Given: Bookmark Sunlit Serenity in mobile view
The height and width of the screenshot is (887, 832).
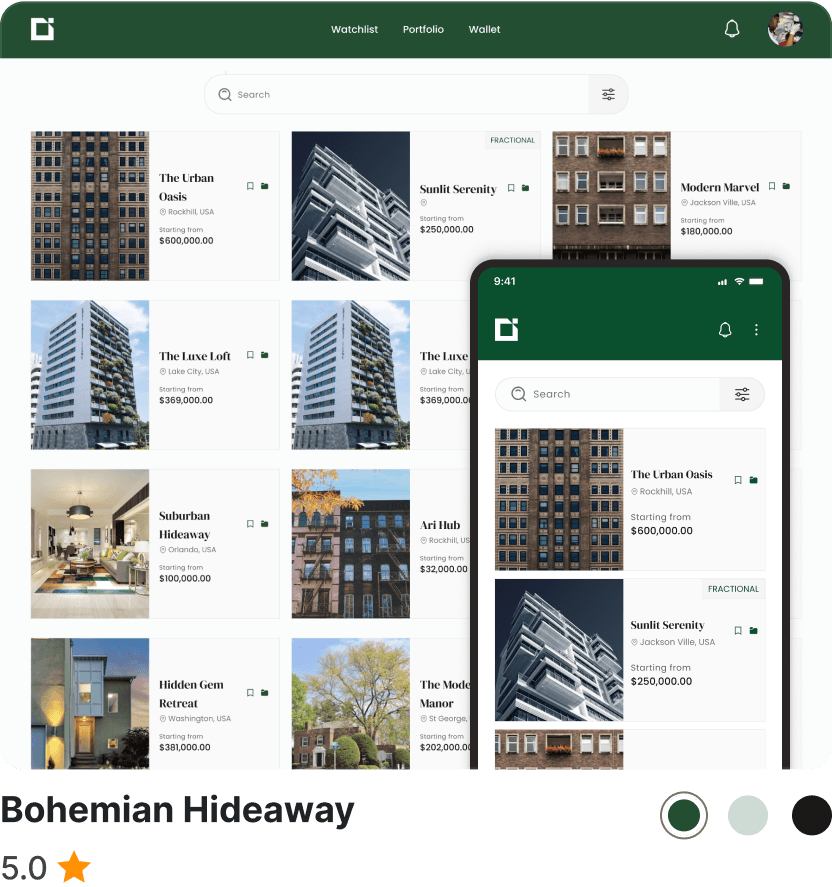Looking at the screenshot, I should (738, 630).
